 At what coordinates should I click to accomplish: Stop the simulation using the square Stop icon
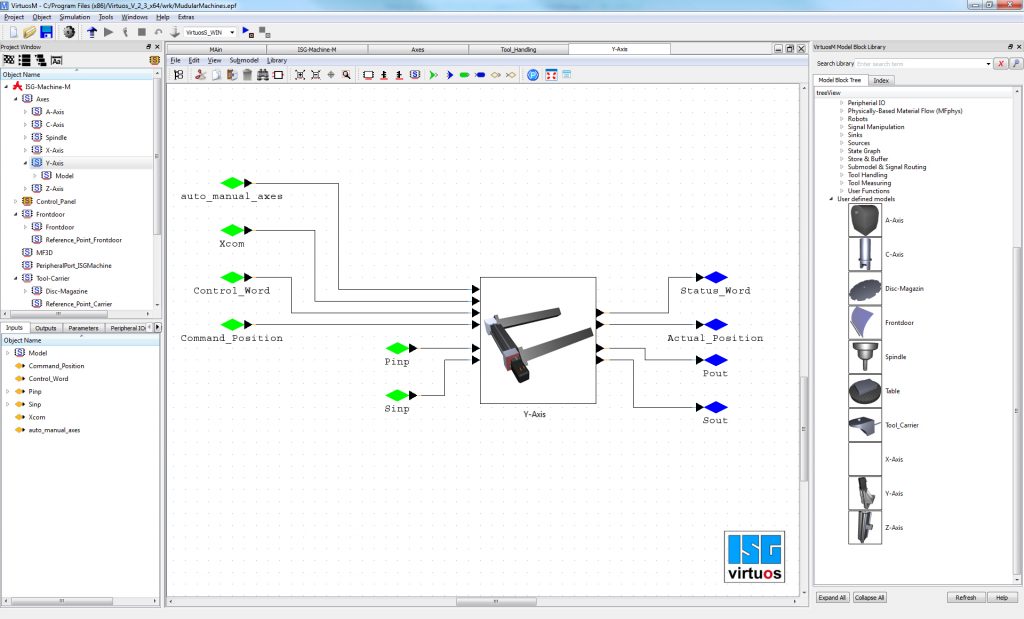(143, 31)
